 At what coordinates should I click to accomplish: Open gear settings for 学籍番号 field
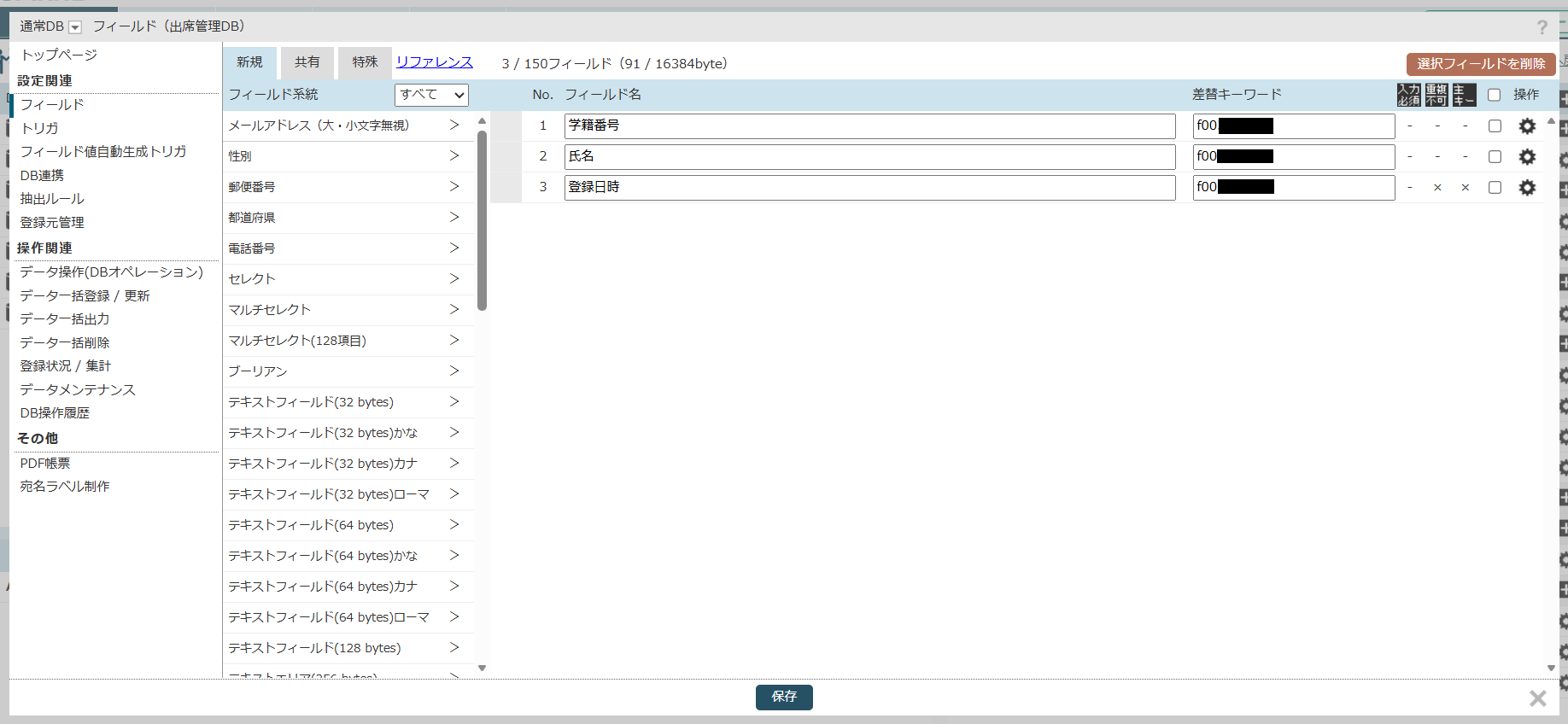(1527, 126)
